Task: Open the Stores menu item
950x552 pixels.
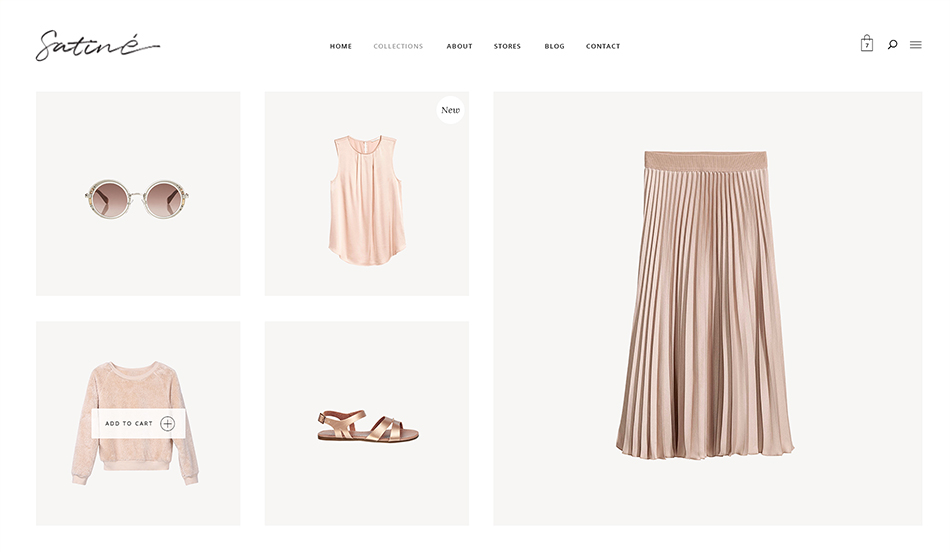Action: (507, 46)
